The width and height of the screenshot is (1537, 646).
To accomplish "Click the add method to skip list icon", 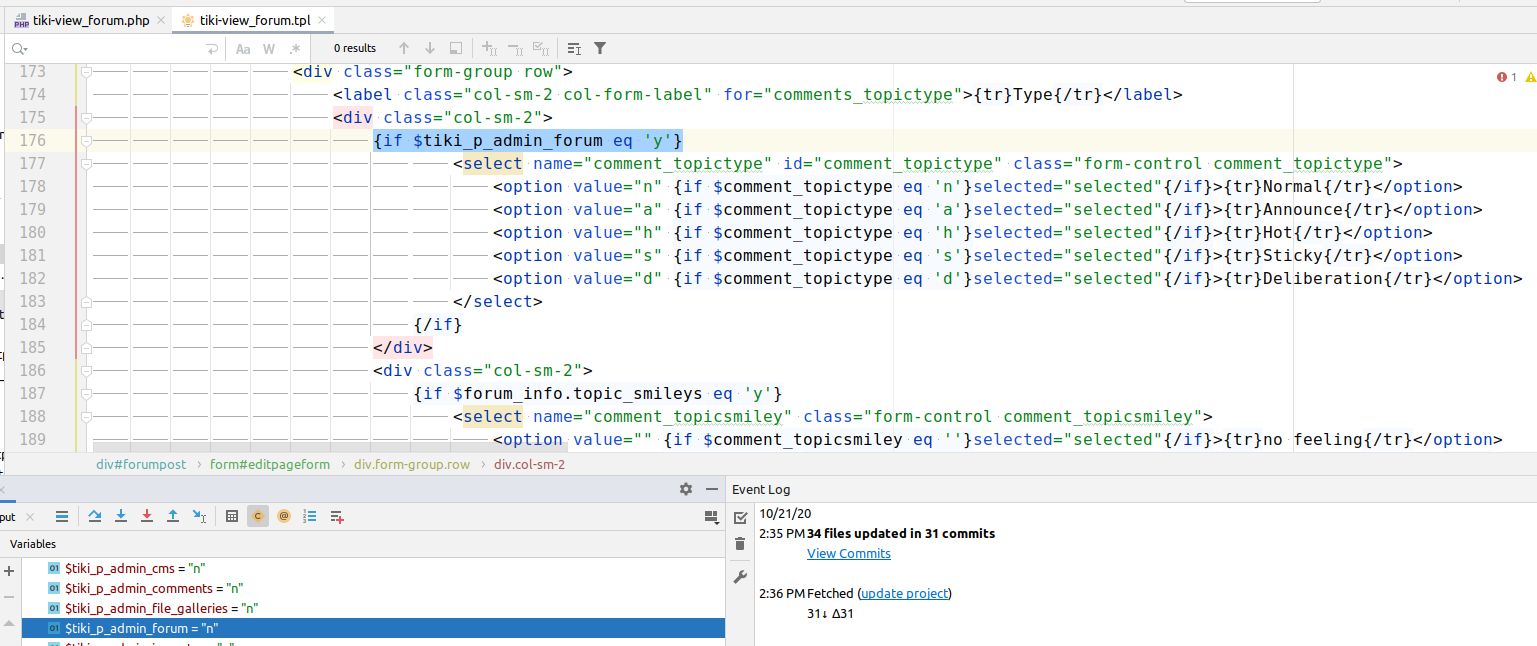I will pyautogui.click(x=337, y=516).
